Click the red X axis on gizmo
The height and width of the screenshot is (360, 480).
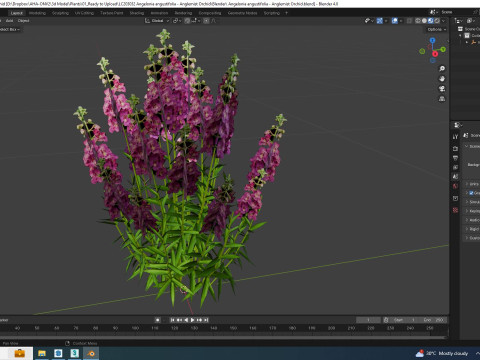pyautogui.click(x=435, y=54)
